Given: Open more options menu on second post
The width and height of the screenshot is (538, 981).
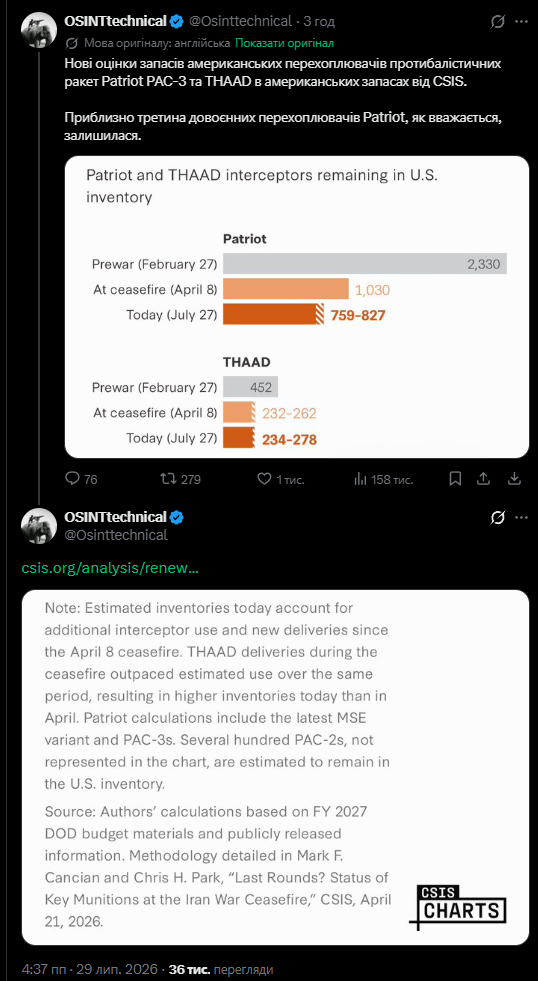Looking at the screenshot, I should (521, 518).
